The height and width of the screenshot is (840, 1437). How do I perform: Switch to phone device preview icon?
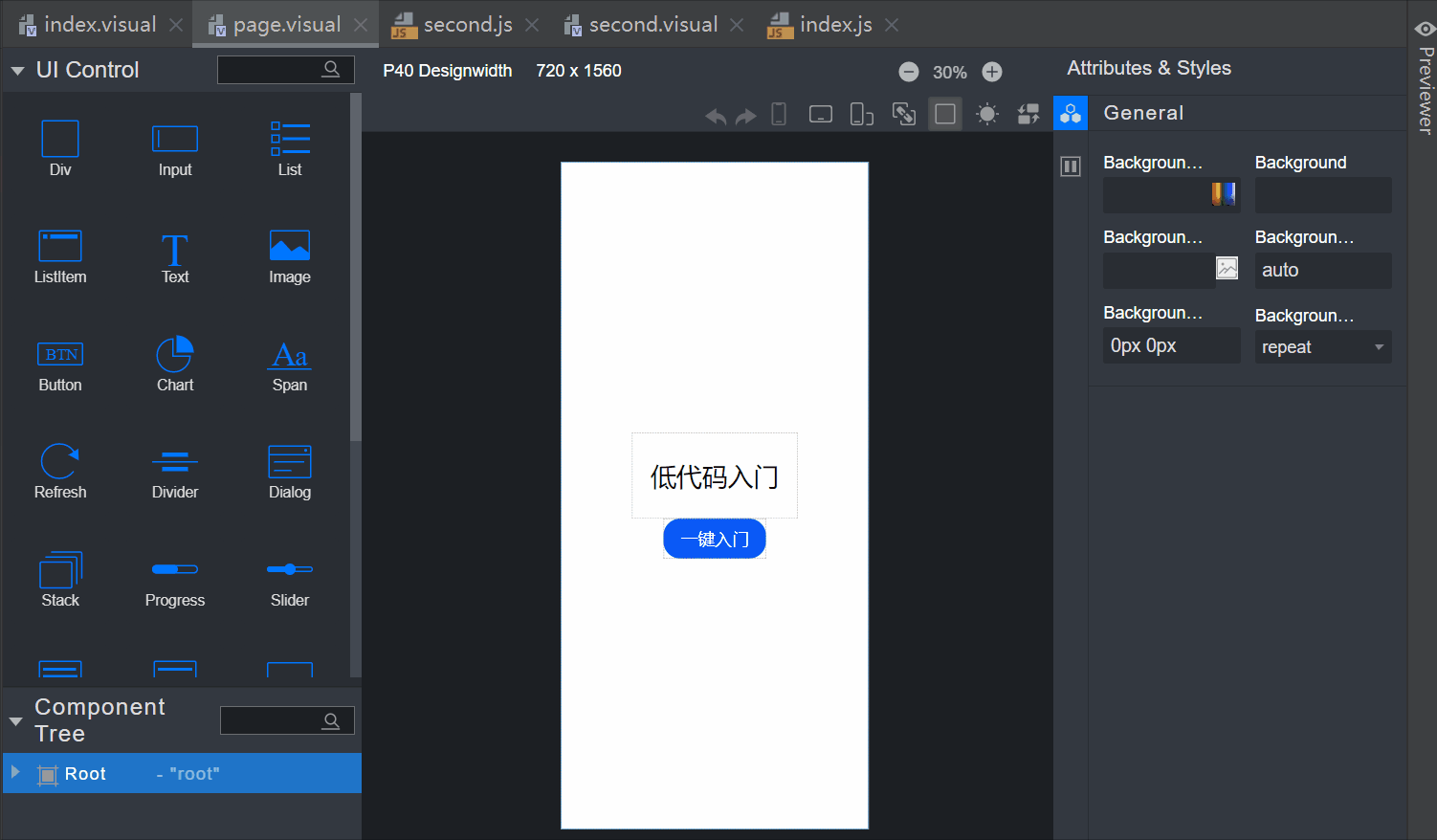[779, 115]
